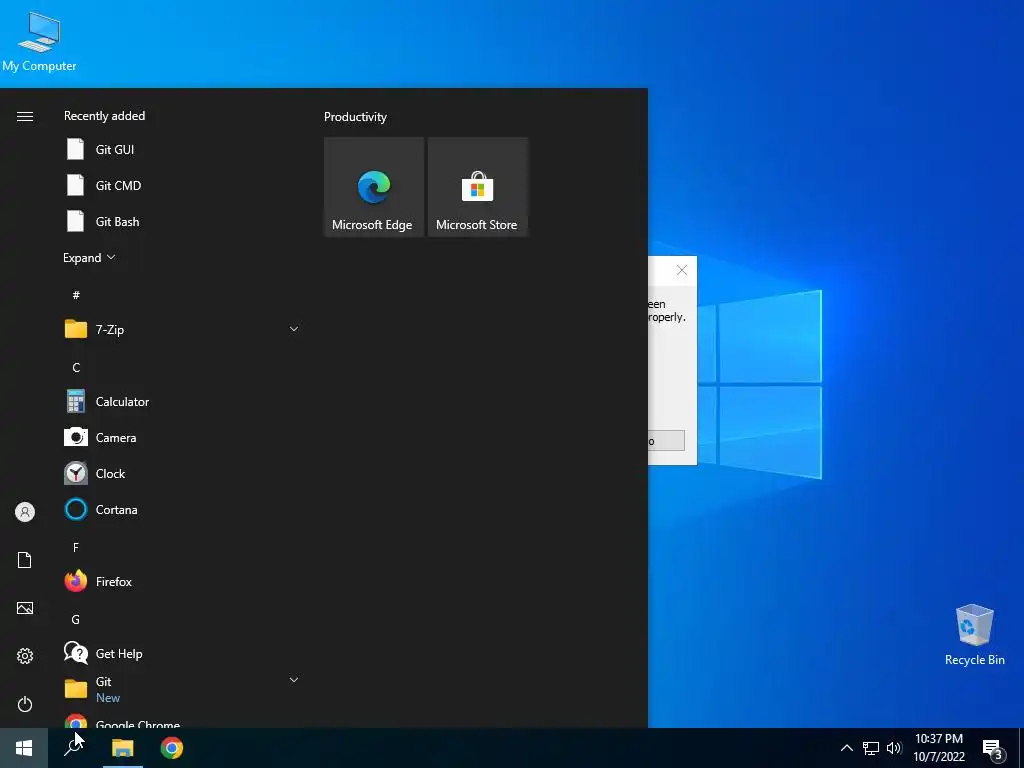Launch Git GUI from Recently added
1024x768 pixels.
click(x=183, y=150)
